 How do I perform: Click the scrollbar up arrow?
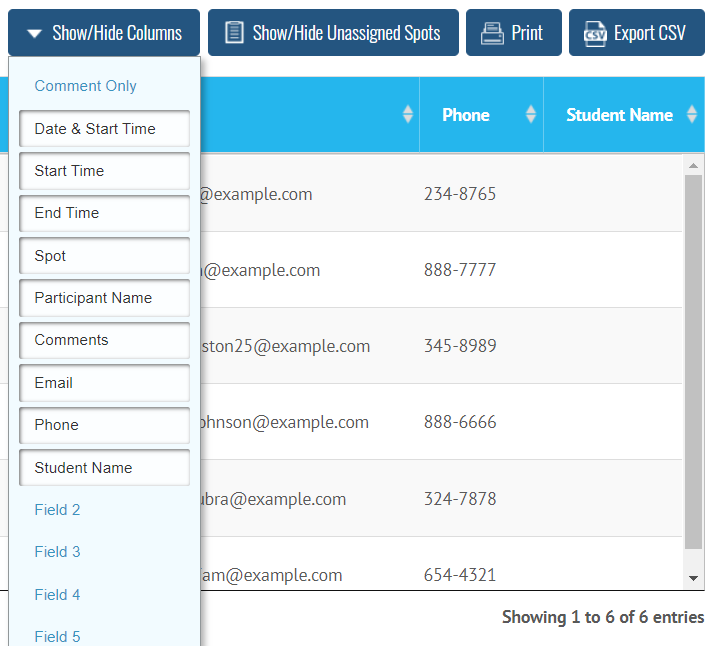693,165
